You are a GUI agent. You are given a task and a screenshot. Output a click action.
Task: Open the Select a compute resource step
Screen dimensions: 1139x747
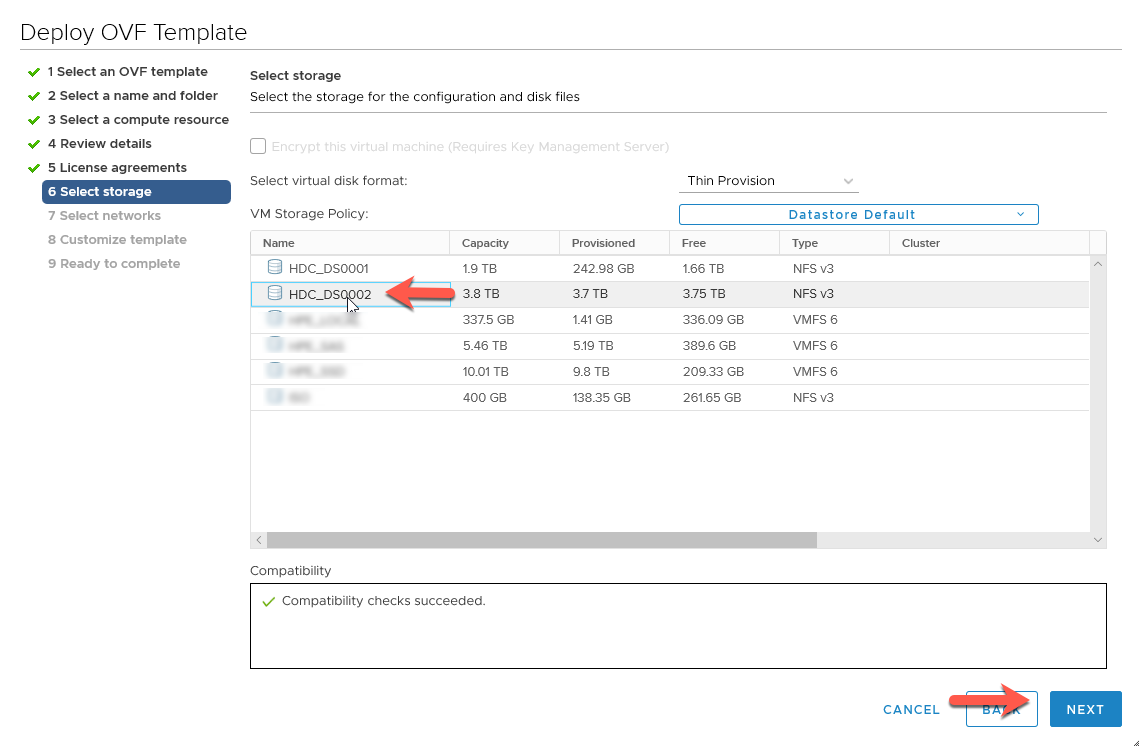coord(138,119)
